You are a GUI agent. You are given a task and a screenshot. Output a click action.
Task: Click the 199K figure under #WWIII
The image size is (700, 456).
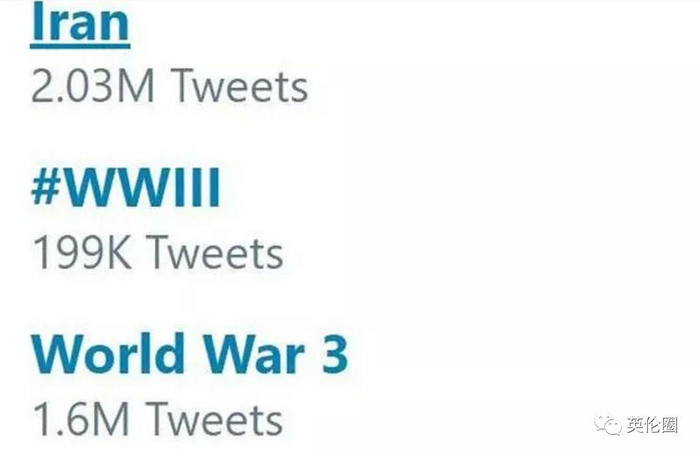84,252
